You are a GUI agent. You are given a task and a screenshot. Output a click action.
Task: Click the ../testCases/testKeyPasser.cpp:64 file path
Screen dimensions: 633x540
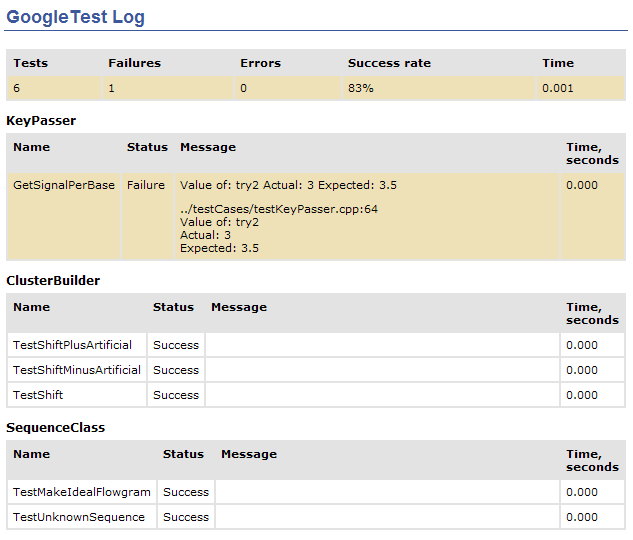click(279, 209)
